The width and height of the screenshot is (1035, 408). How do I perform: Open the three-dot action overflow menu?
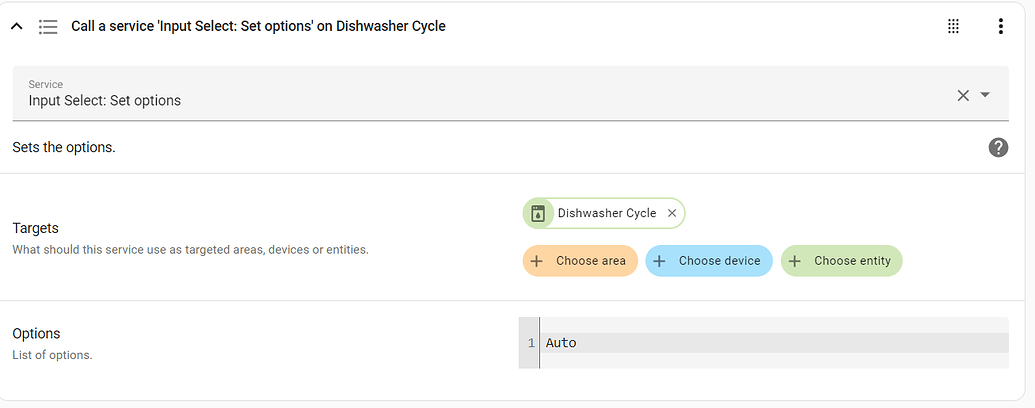1001,26
